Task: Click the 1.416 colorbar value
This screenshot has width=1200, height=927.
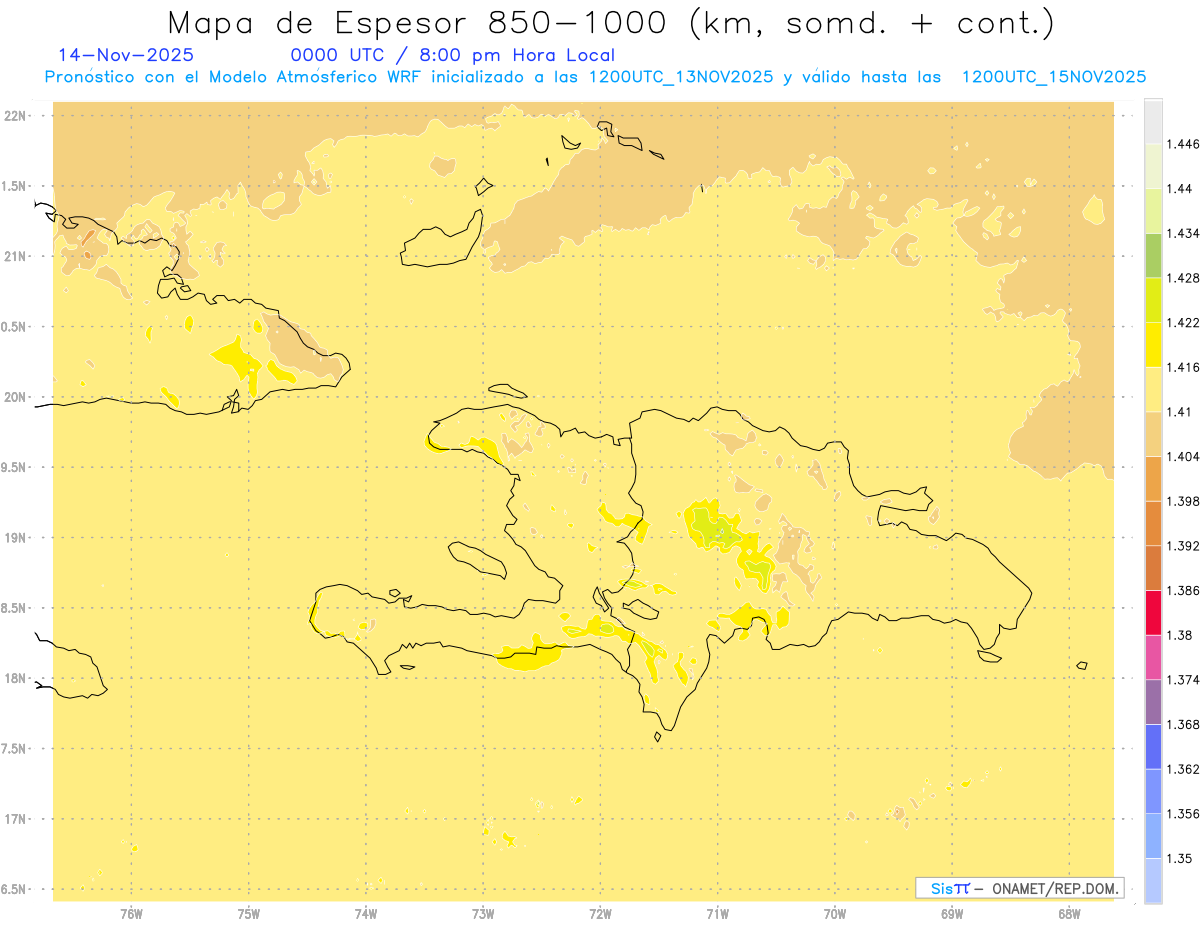Action: click(x=1182, y=367)
